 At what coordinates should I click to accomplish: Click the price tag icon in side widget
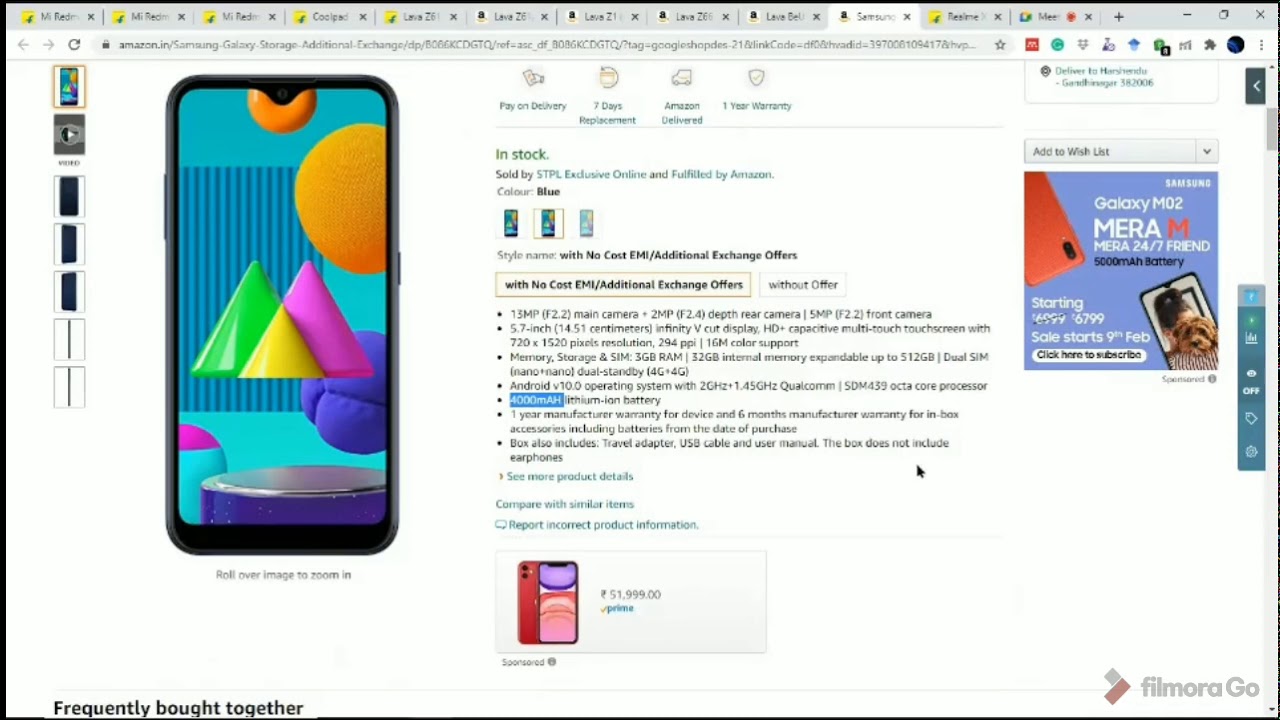pyautogui.click(x=1251, y=419)
